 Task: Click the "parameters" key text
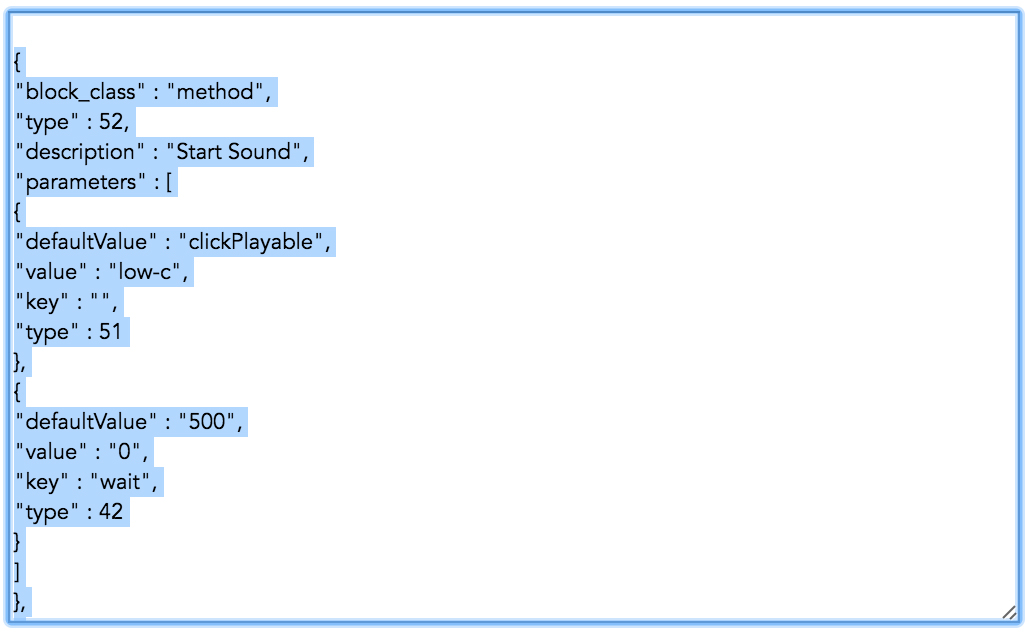74,182
